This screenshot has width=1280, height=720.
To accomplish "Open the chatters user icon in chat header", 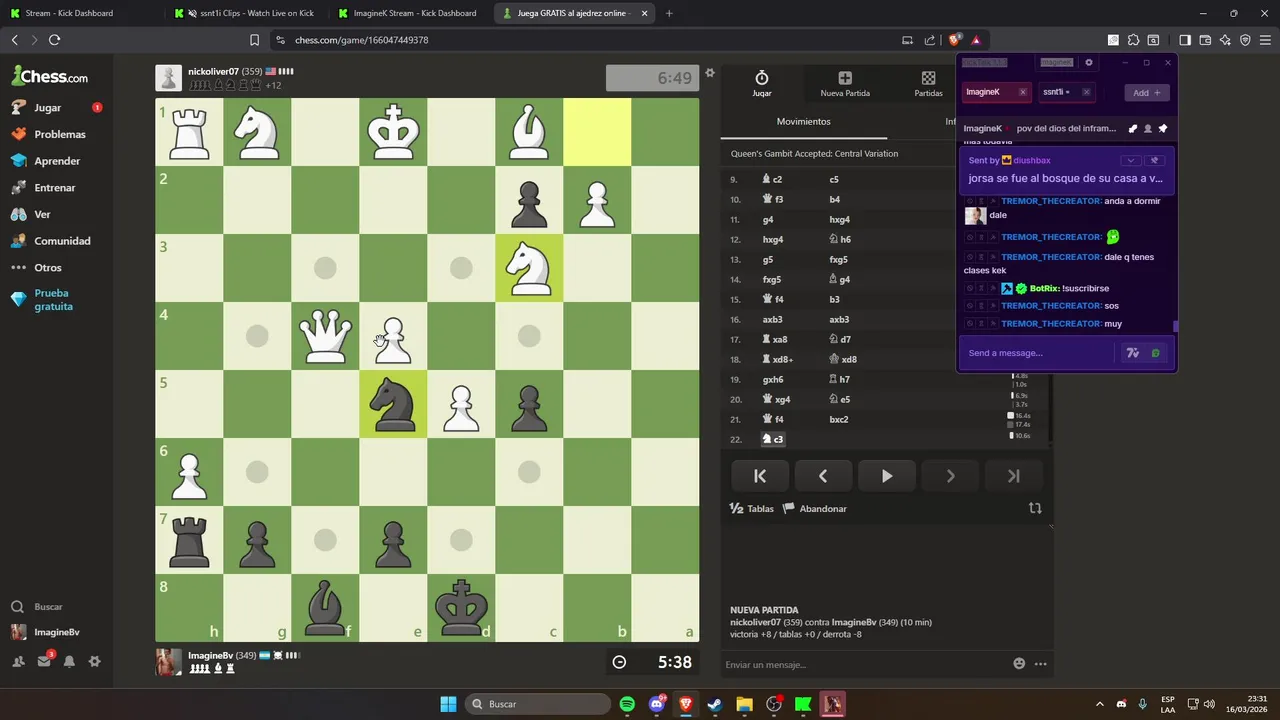I will coord(1147,128).
